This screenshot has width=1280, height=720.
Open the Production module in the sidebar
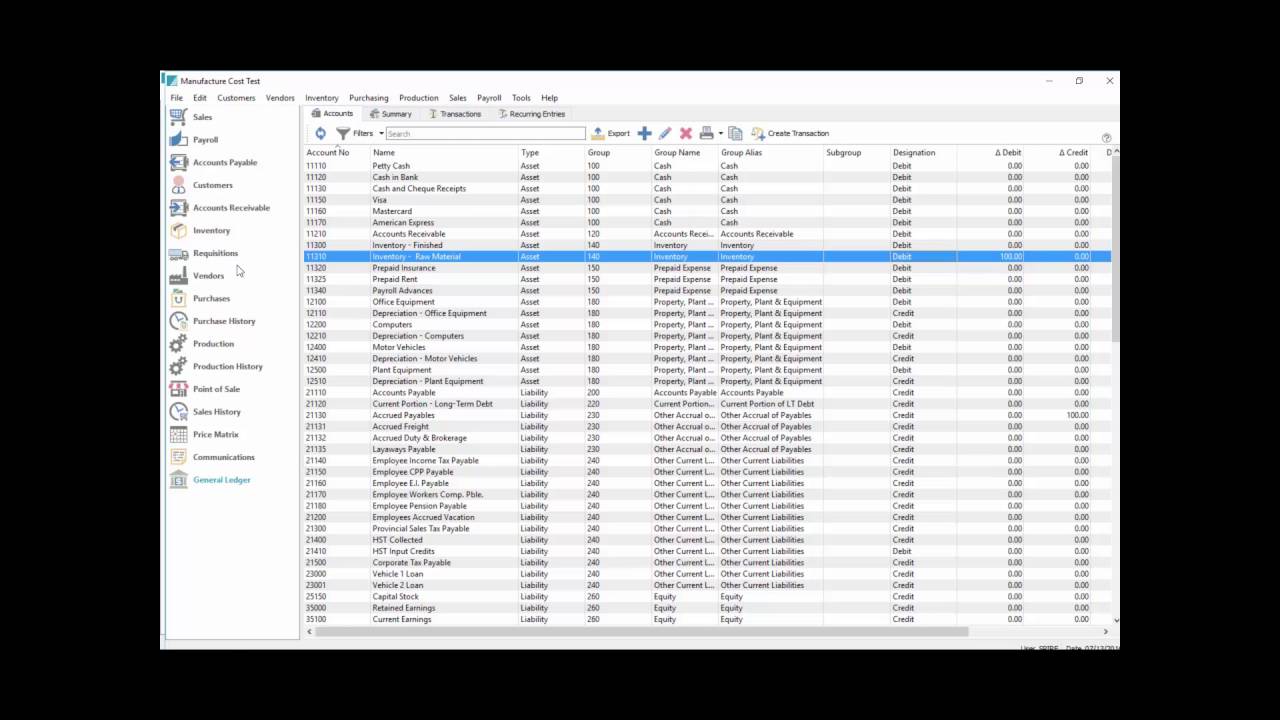pos(213,344)
